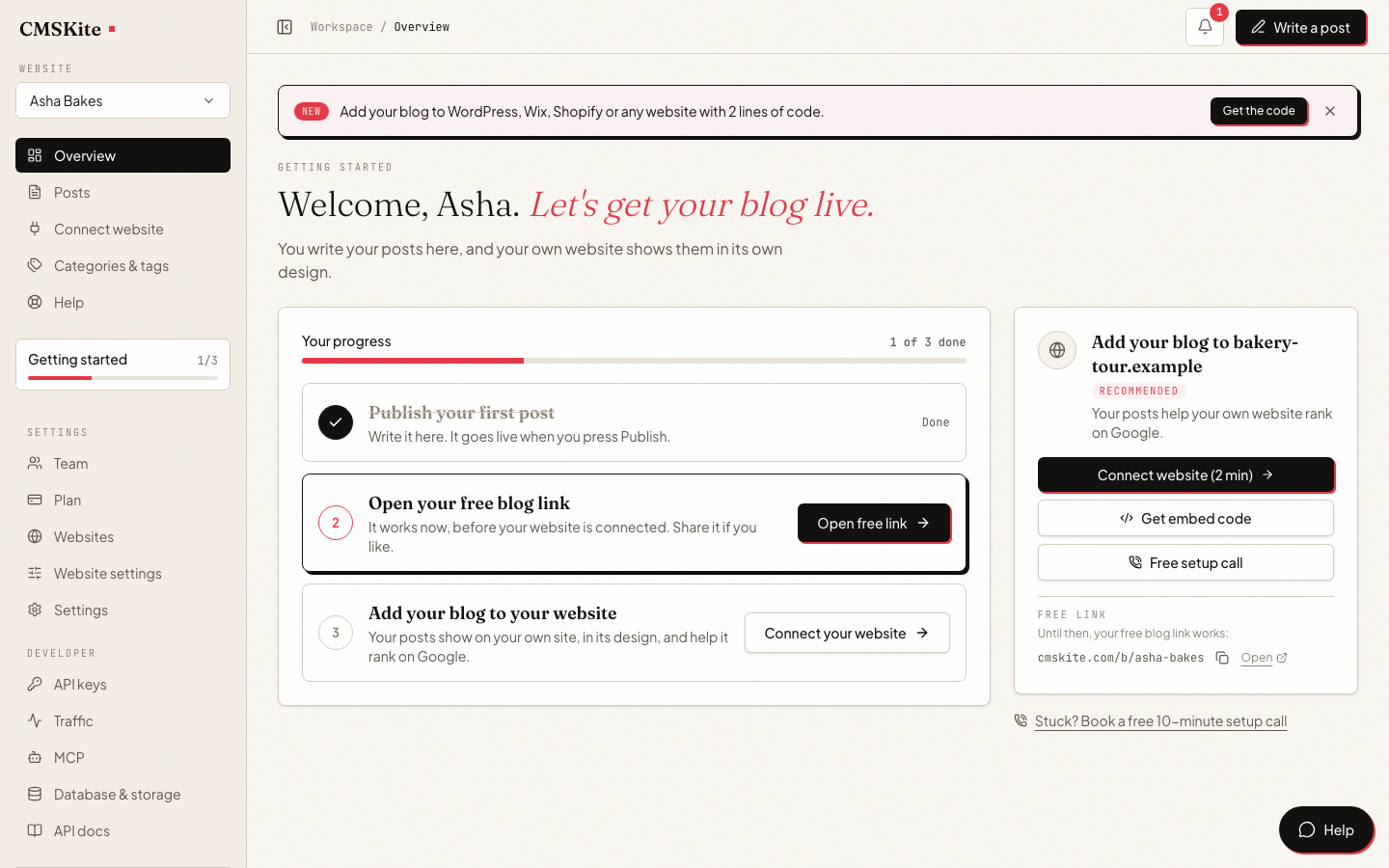Click the Workspace breadcrumb
Image resolution: width=1389 pixels, height=868 pixels.
tap(341, 27)
